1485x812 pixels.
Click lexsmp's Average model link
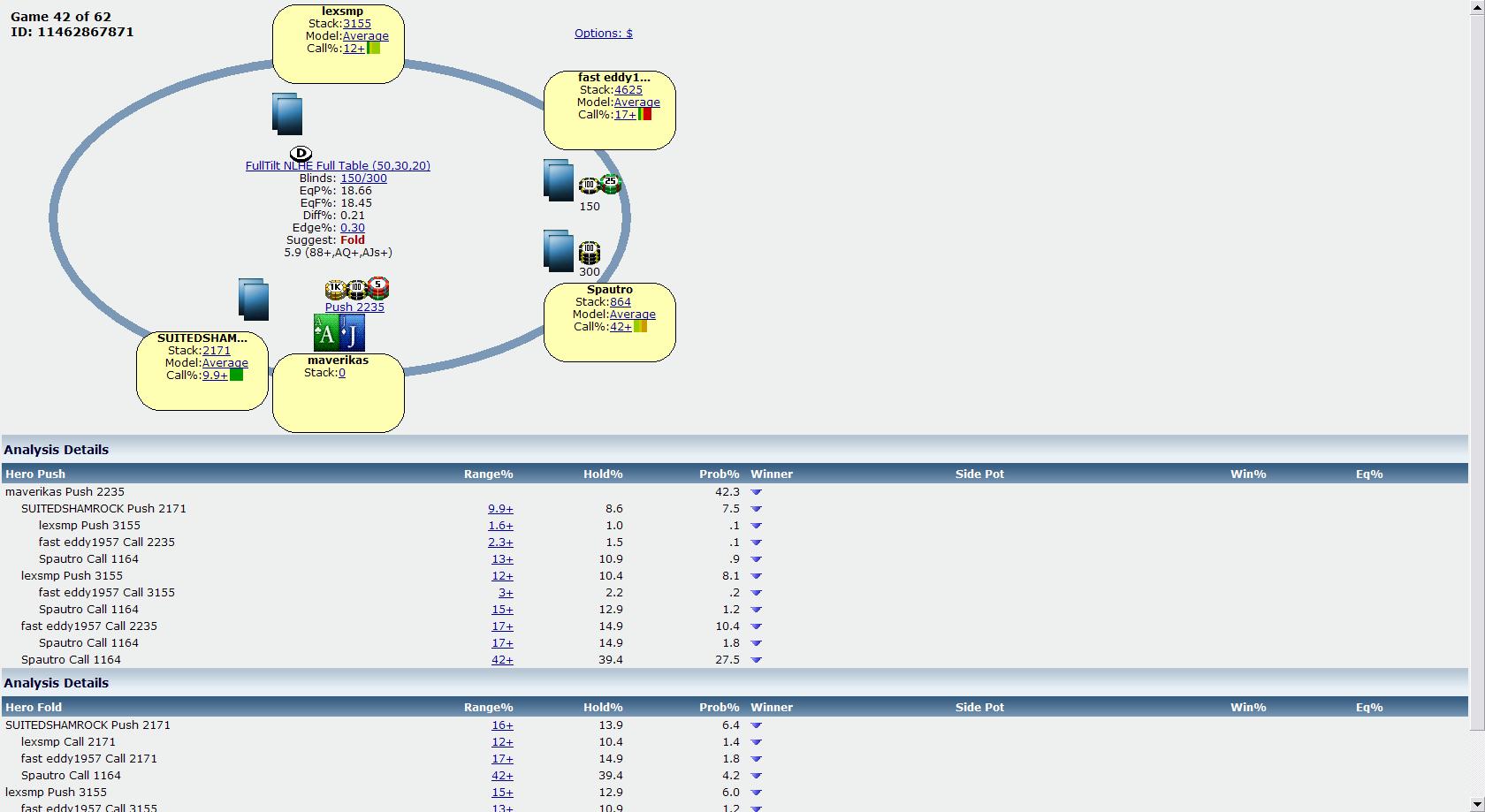click(365, 36)
